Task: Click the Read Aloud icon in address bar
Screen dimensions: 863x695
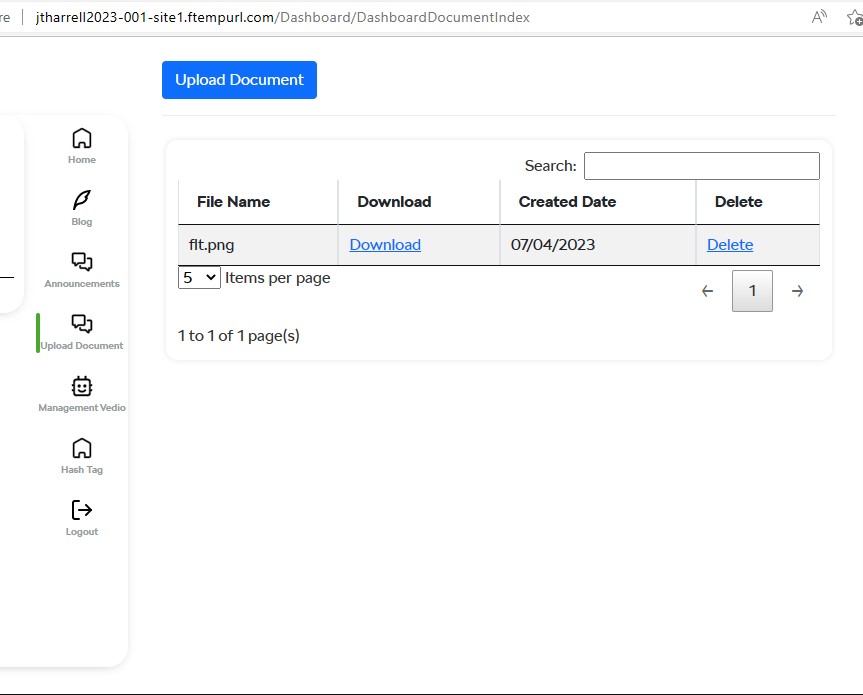Action: 819,17
